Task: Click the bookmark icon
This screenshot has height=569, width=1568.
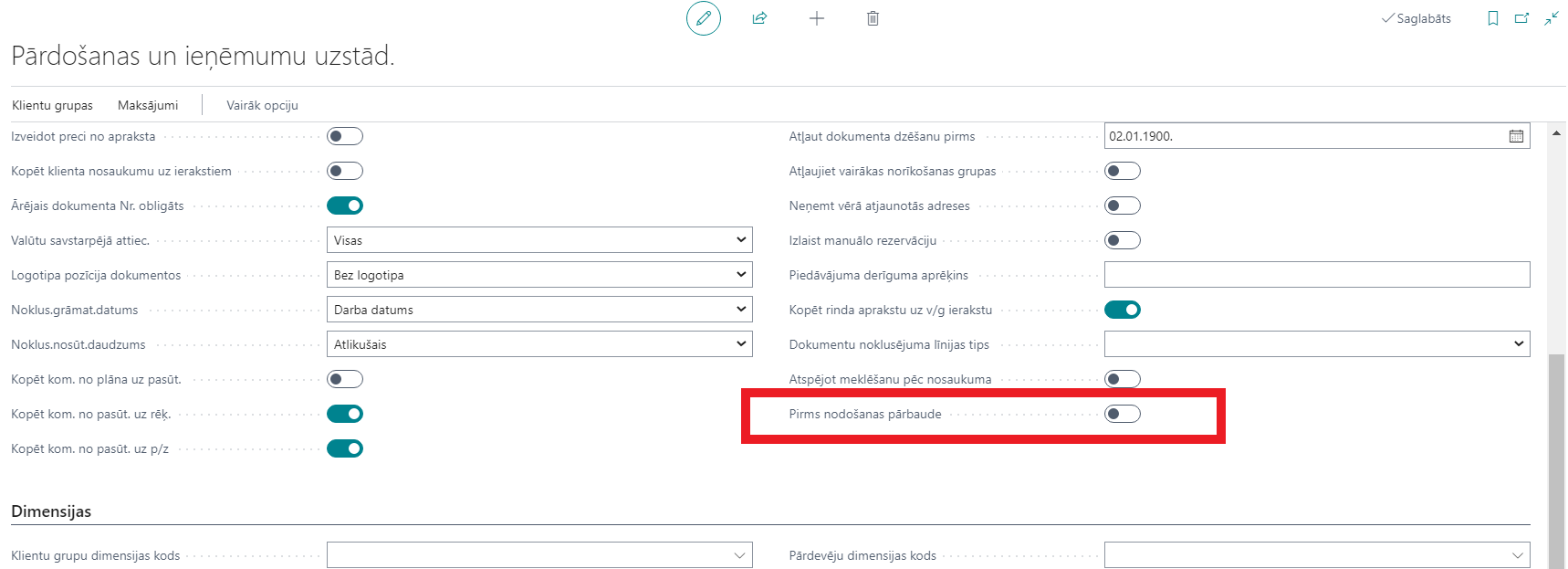Action: pyautogui.click(x=1493, y=18)
